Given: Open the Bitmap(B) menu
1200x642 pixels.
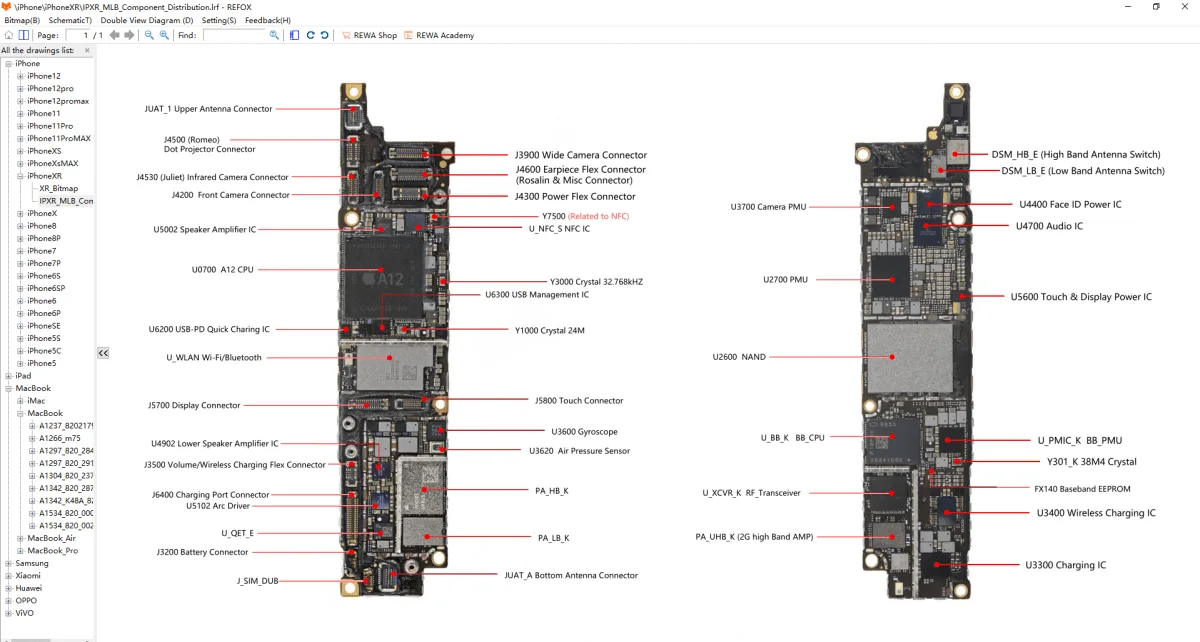Looking at the screenshot, I should tap(22, 20).
